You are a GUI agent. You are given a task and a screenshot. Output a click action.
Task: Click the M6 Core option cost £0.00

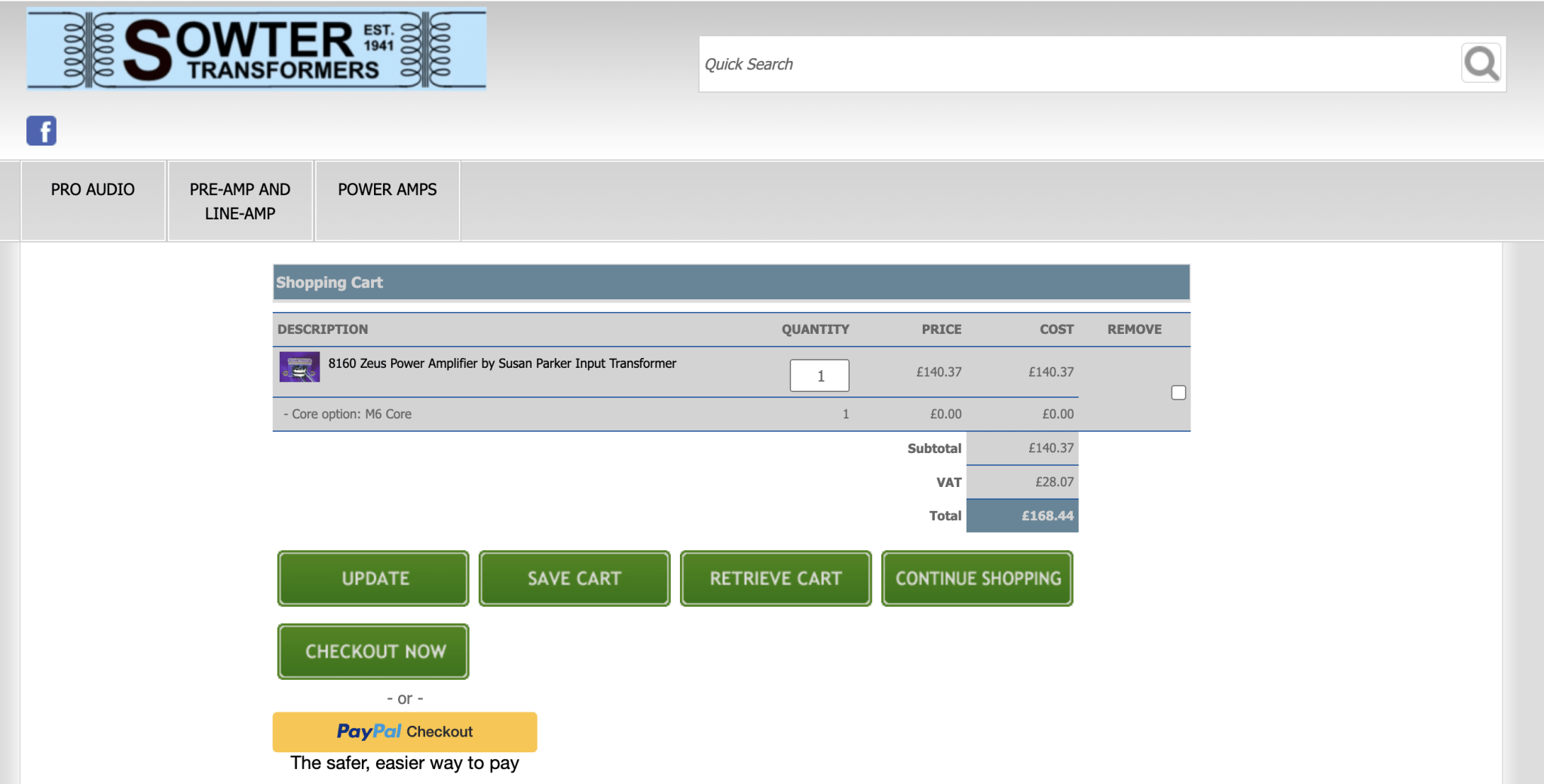click(x=1058, y=414)
